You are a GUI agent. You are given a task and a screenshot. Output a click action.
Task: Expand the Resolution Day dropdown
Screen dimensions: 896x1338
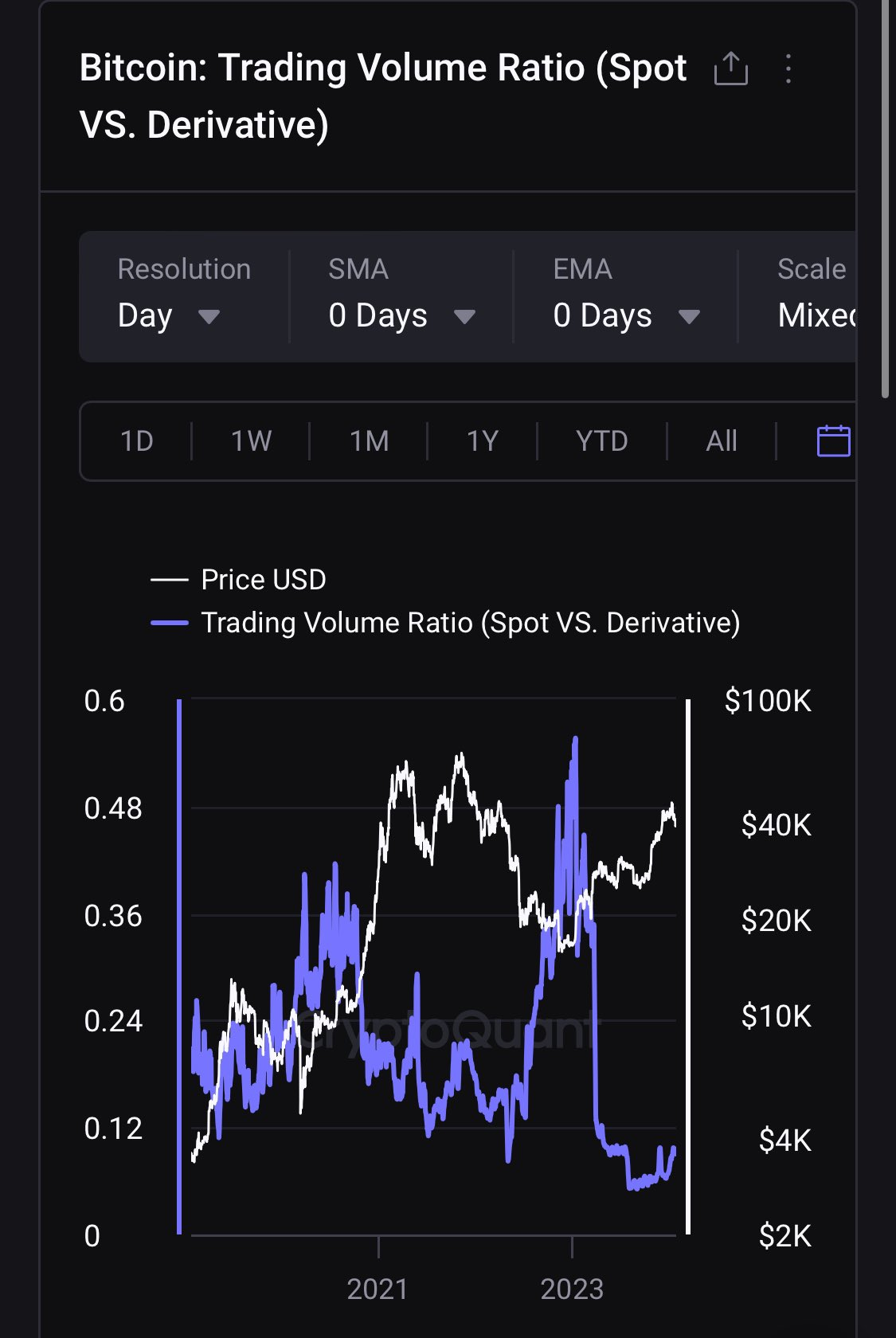[x=169, y=316]
